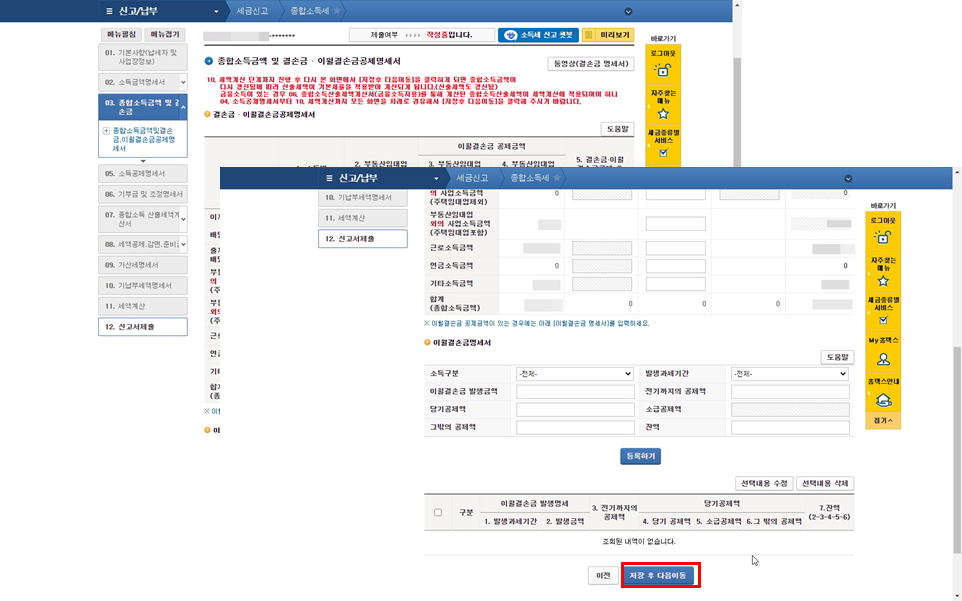This screenshot has height=601, width=962.
Task: Expand the 02. 소득금액명세서 menu arrow
Action: (183, 82)
